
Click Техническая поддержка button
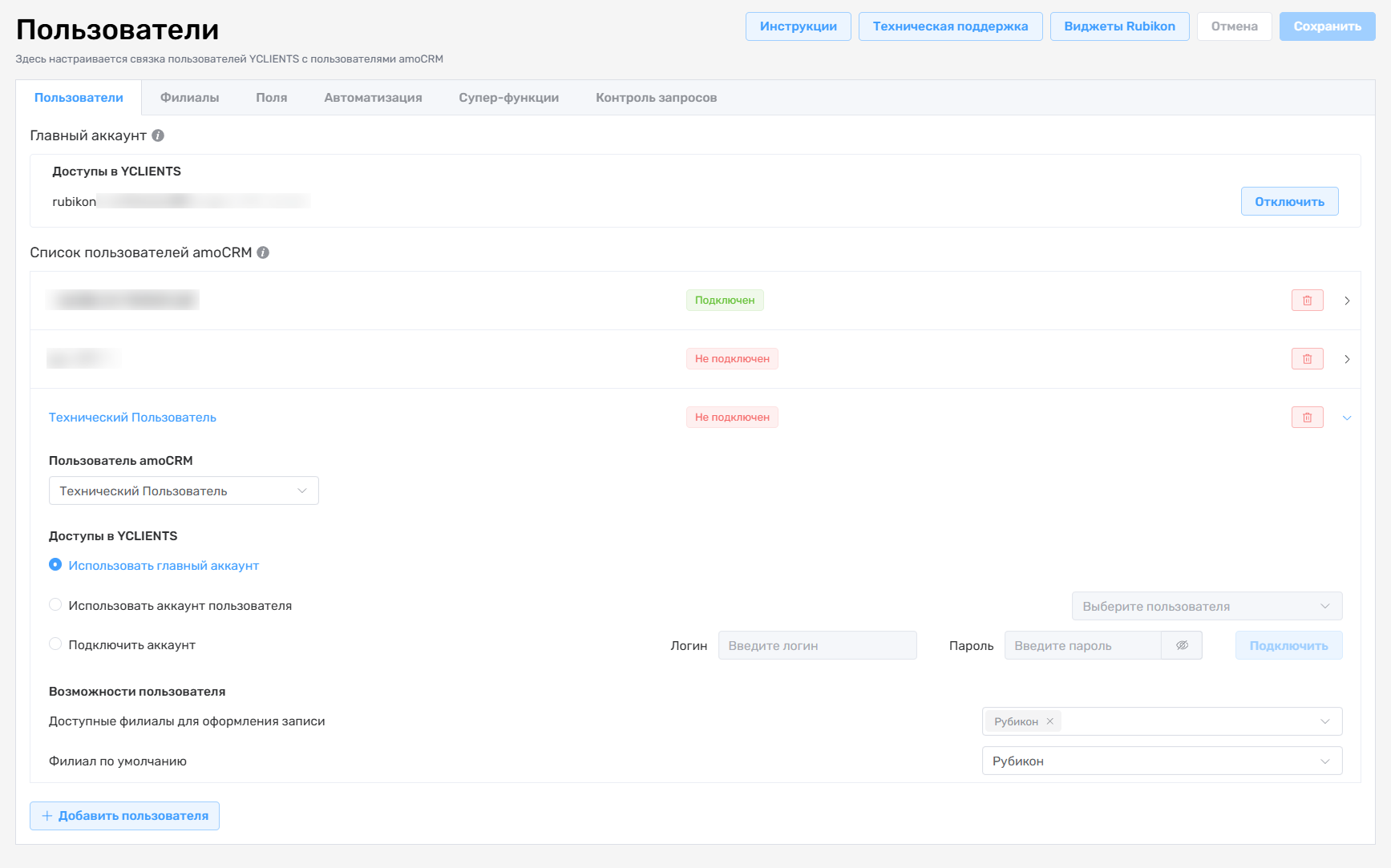pos(950,26)
